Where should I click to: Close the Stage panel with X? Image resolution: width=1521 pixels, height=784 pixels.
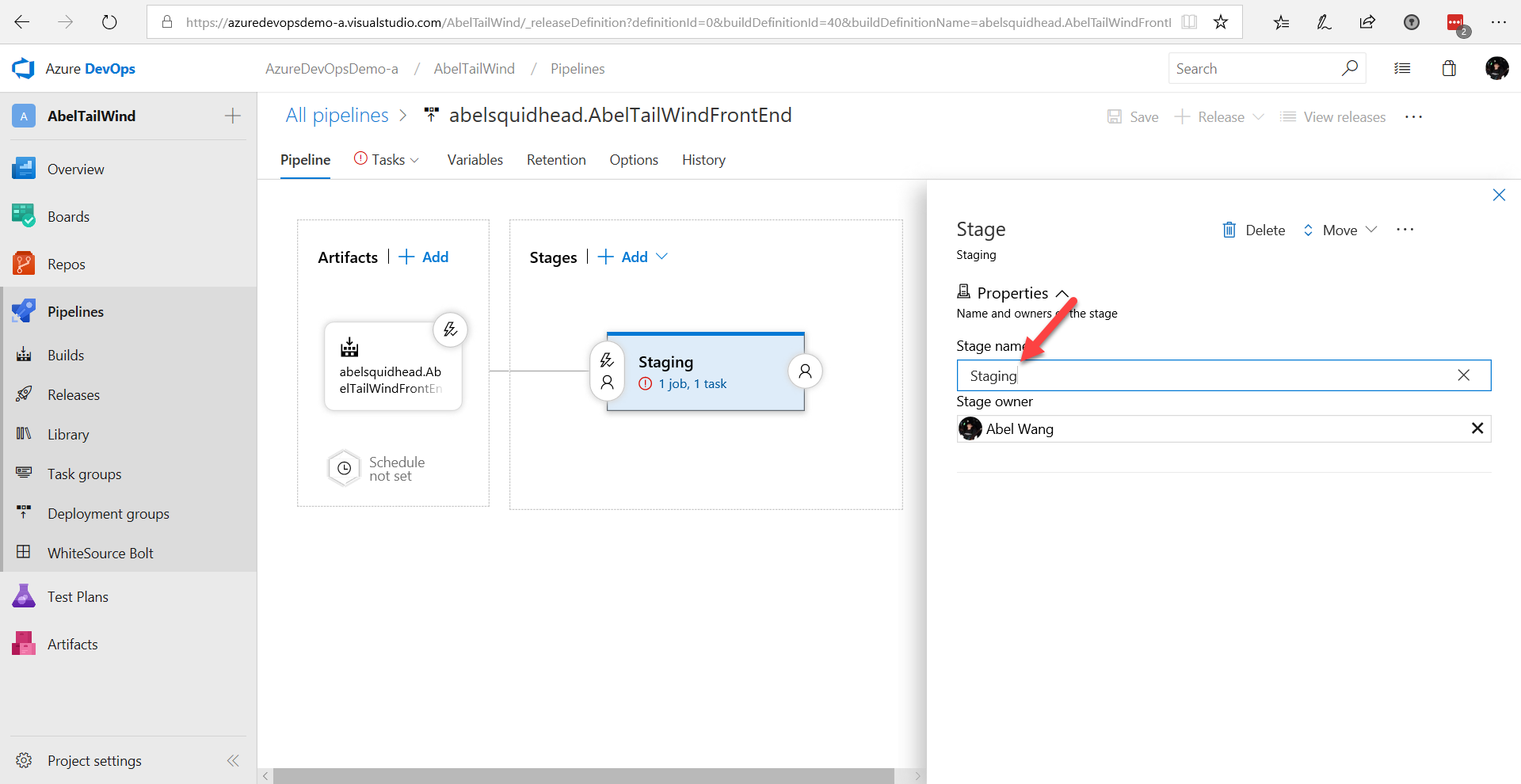[1499, 195]
